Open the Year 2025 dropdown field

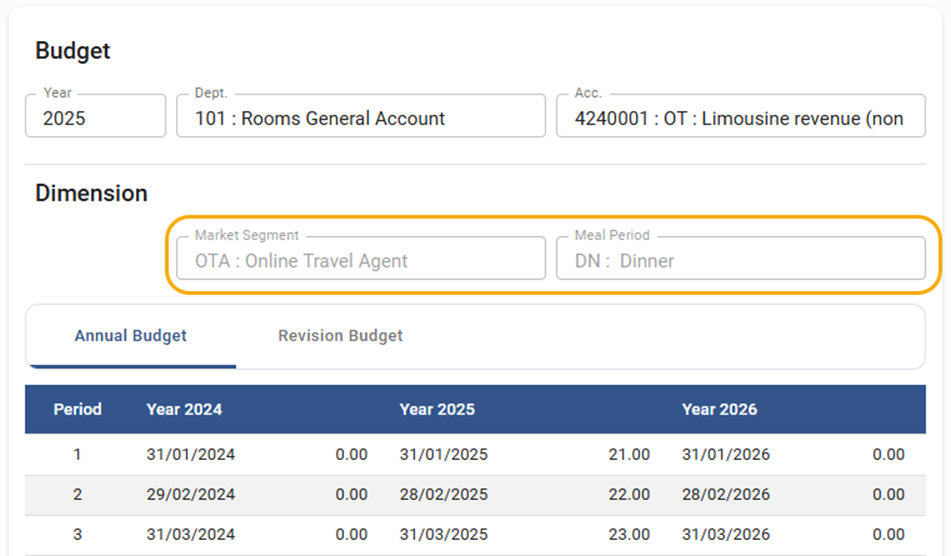pyautogui.click(x=95, y=117)
